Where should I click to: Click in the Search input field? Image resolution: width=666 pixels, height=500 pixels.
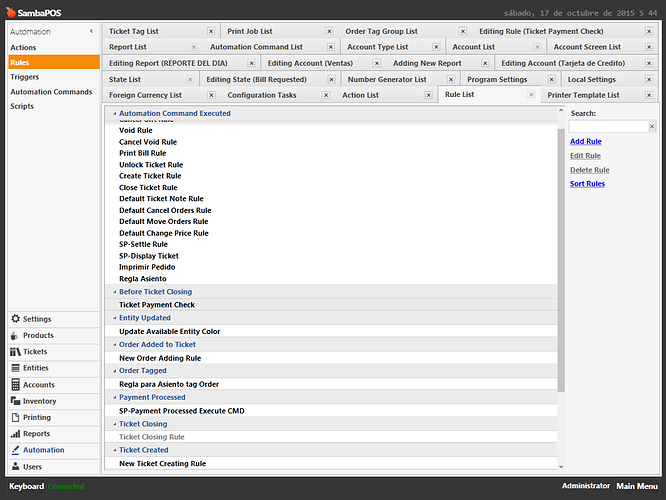tap(608, 126)
